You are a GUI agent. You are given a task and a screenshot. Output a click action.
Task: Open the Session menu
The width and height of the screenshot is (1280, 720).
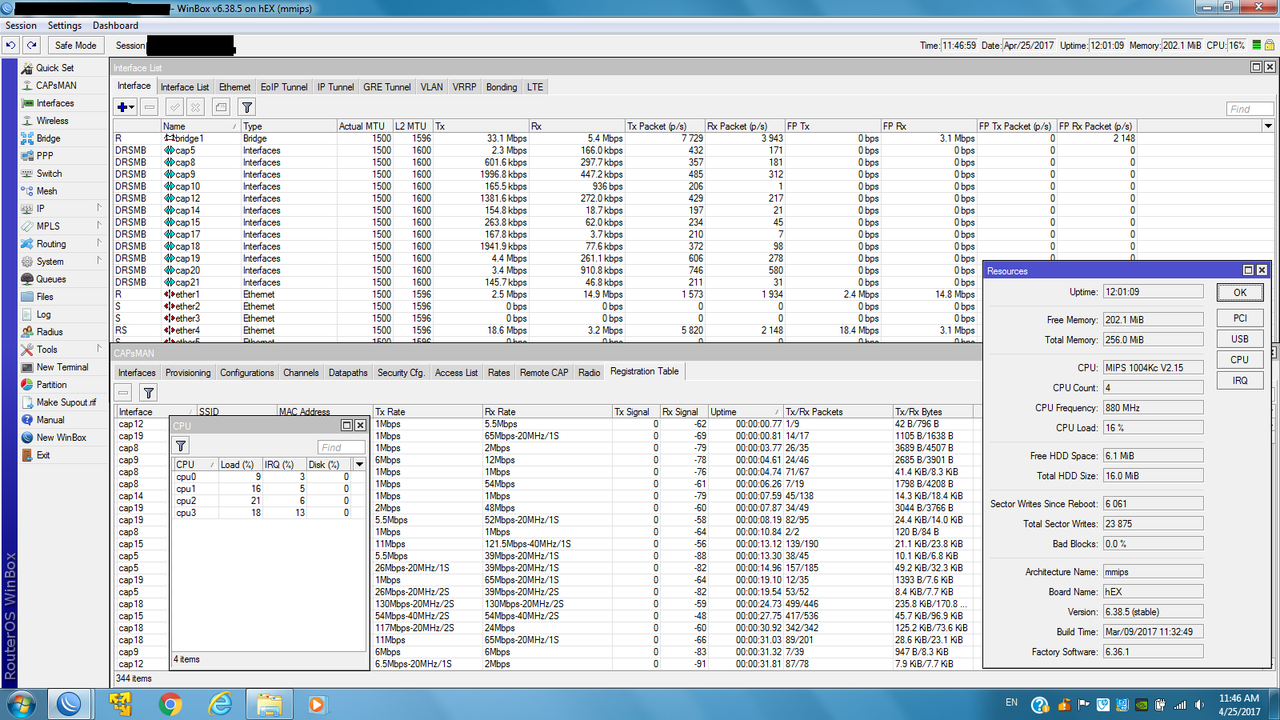tap(21, 25)
